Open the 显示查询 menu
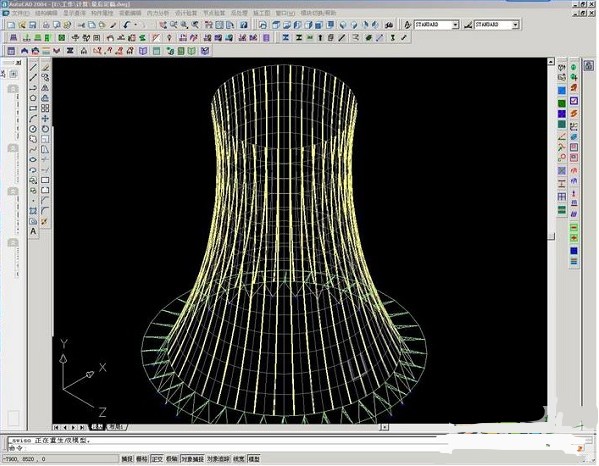 tap(74, 13)
